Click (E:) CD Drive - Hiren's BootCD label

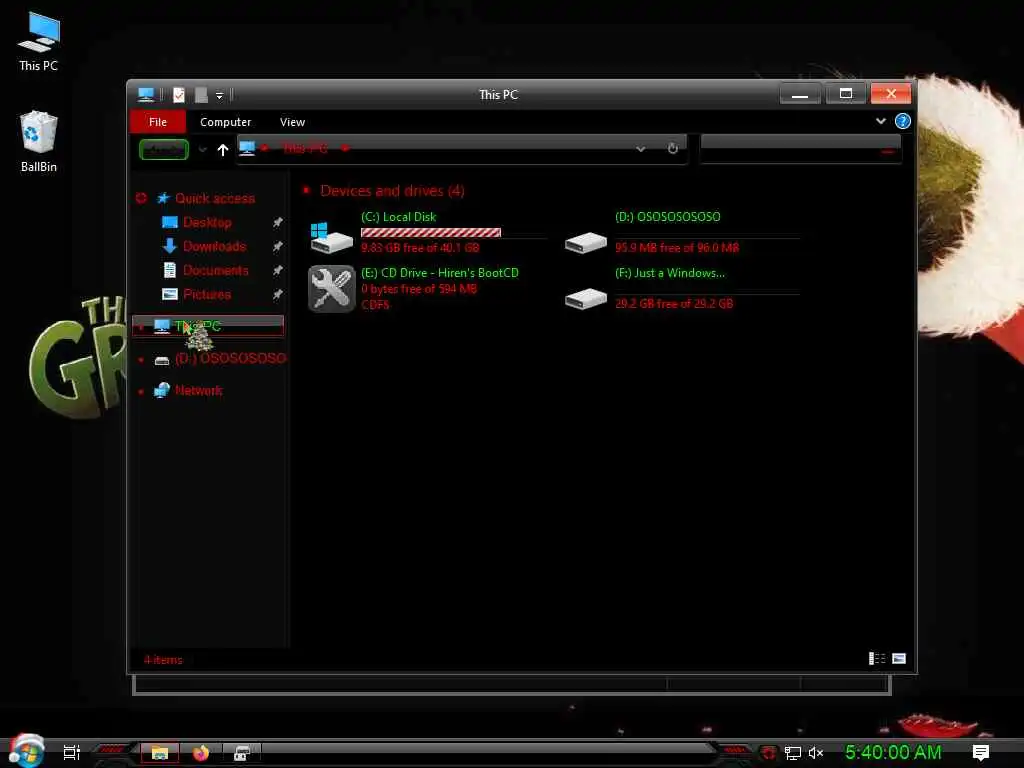440,273
